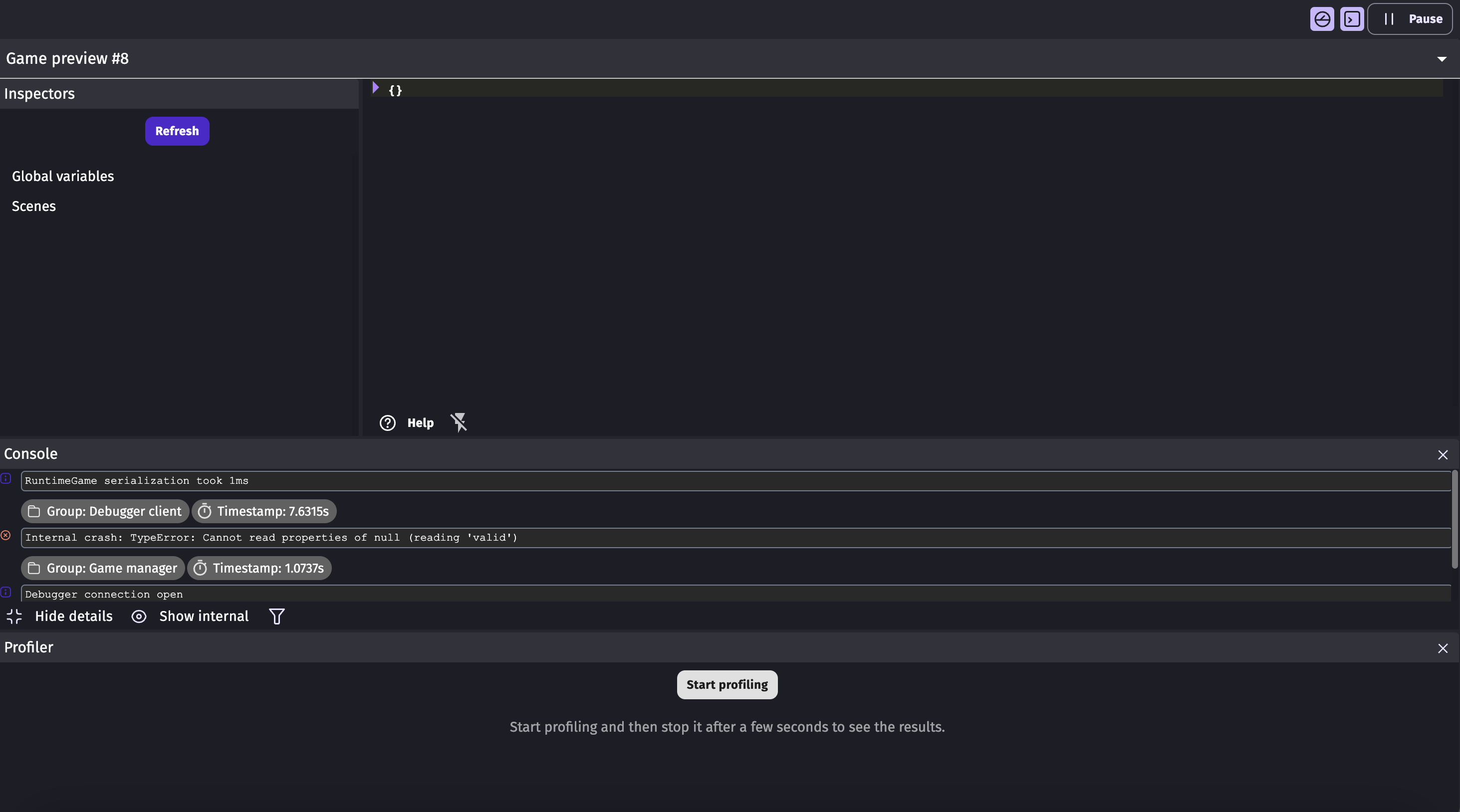Click the question mark help icon

[388, 423]
